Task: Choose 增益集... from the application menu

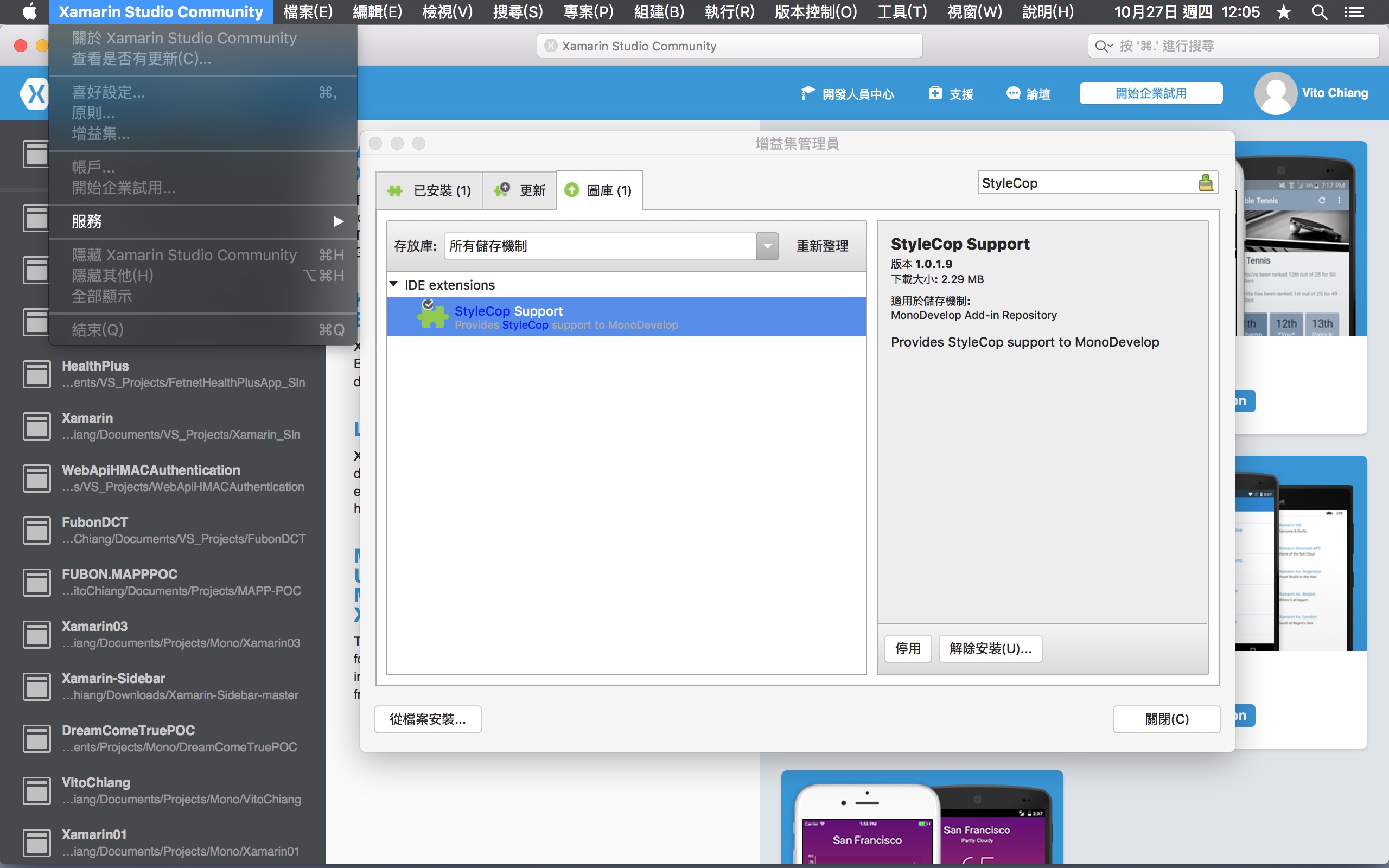Action: pyautogui.click(x=203, y=134)
